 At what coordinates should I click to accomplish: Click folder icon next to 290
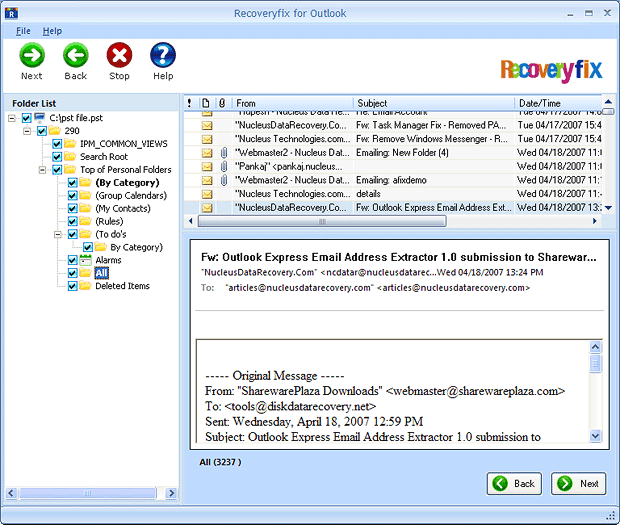point(55,130)
